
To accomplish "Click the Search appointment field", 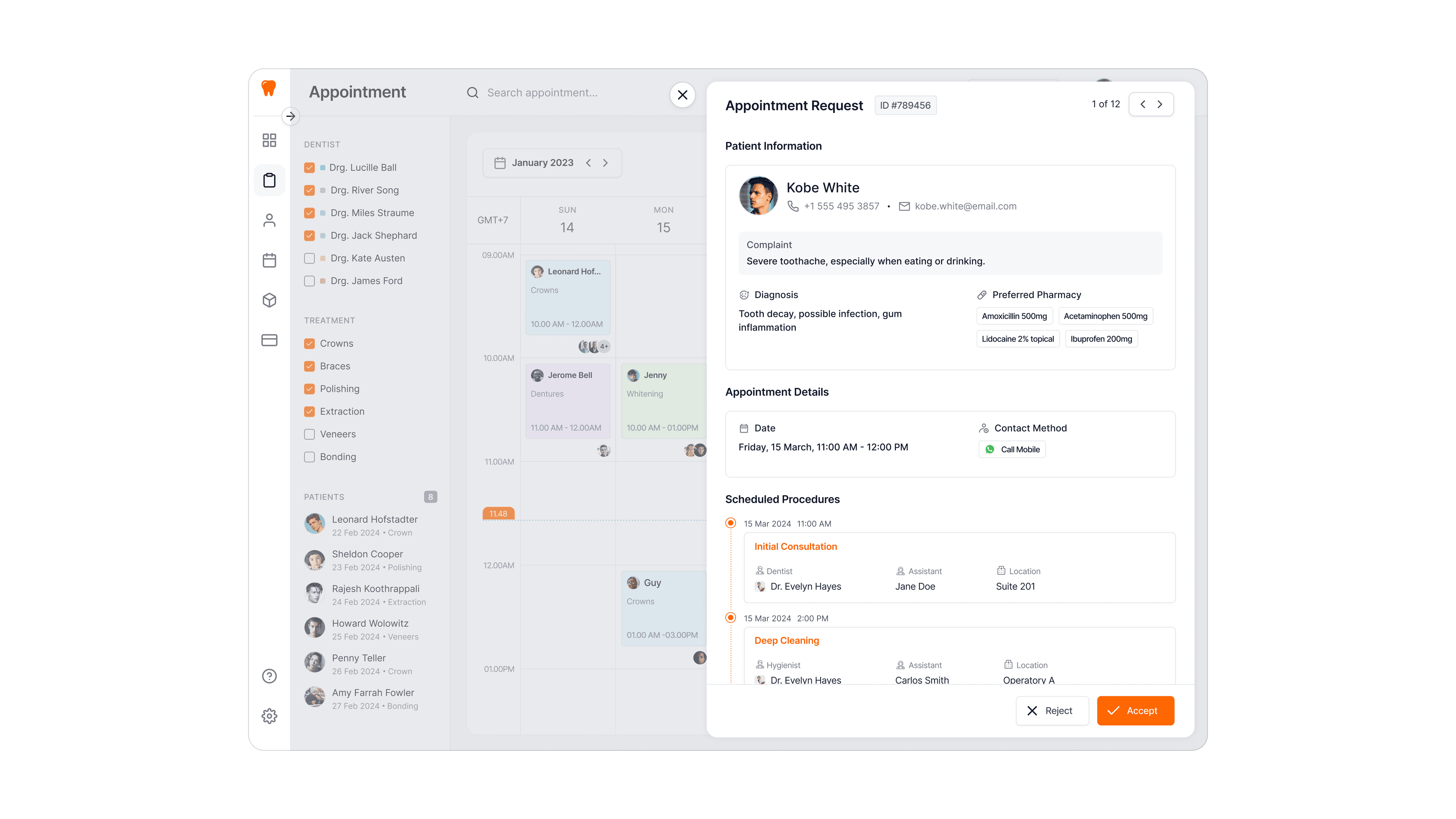I will 542,93.
